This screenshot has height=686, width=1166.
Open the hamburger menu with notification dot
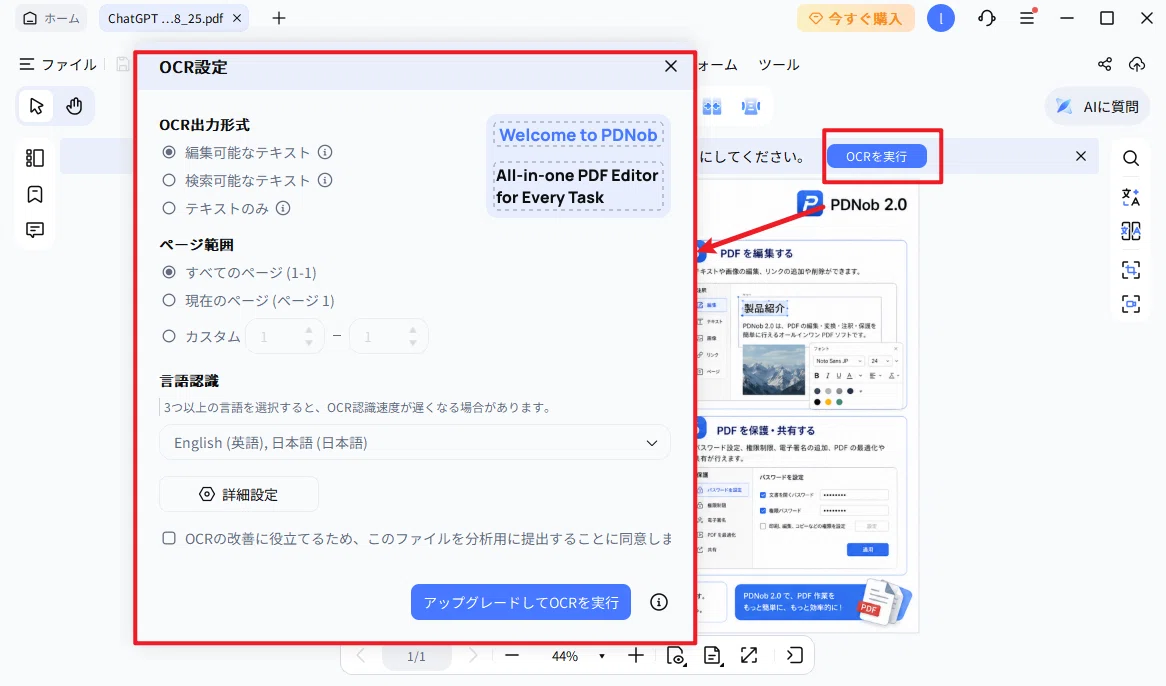pyautogui.click(x=1028, y=18)
